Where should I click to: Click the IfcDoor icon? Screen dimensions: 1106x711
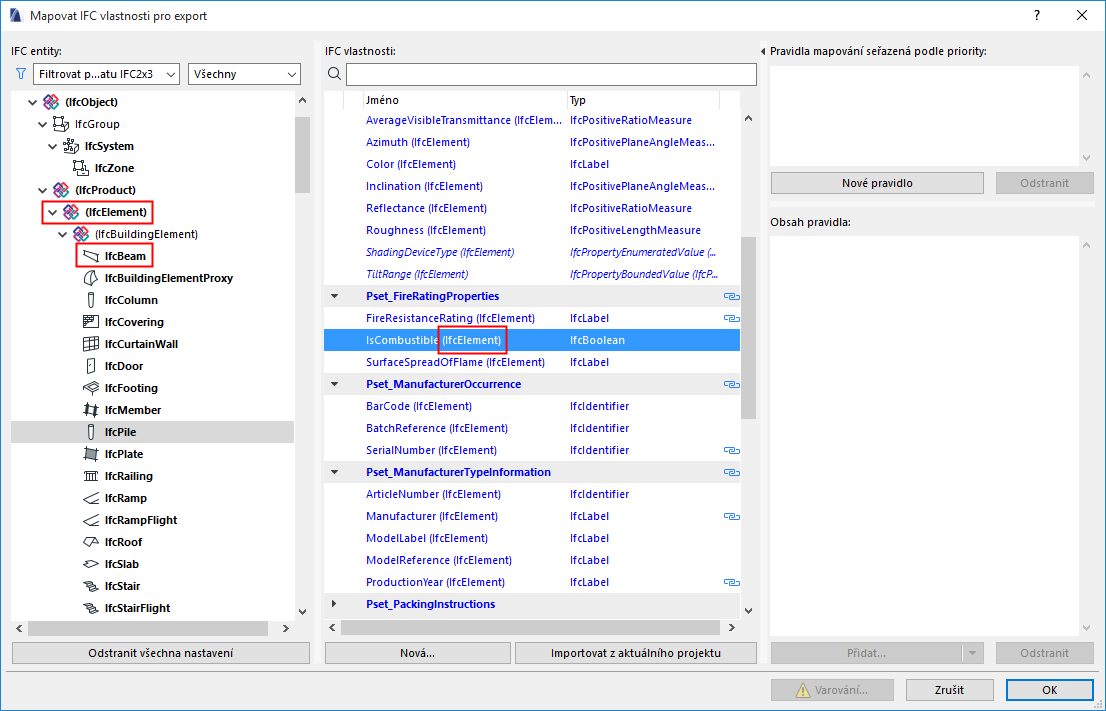point(91,366)
